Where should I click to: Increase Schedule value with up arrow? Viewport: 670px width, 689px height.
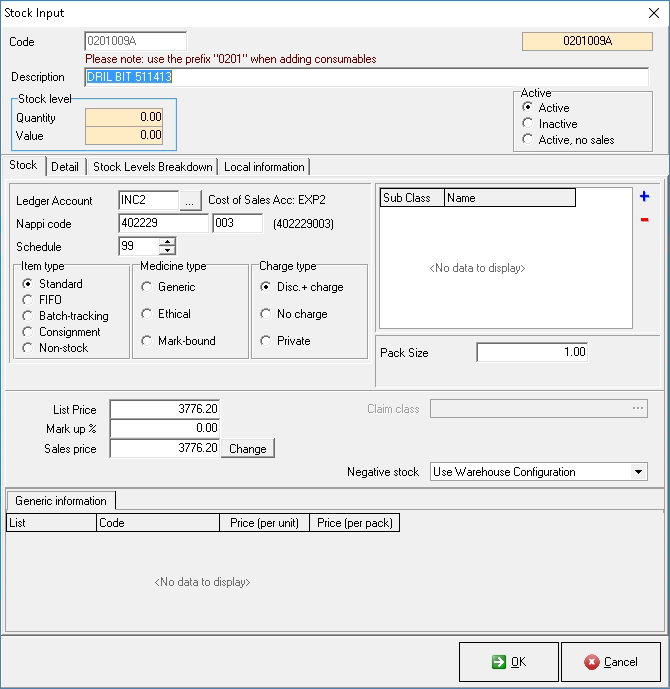pos(167,241)
